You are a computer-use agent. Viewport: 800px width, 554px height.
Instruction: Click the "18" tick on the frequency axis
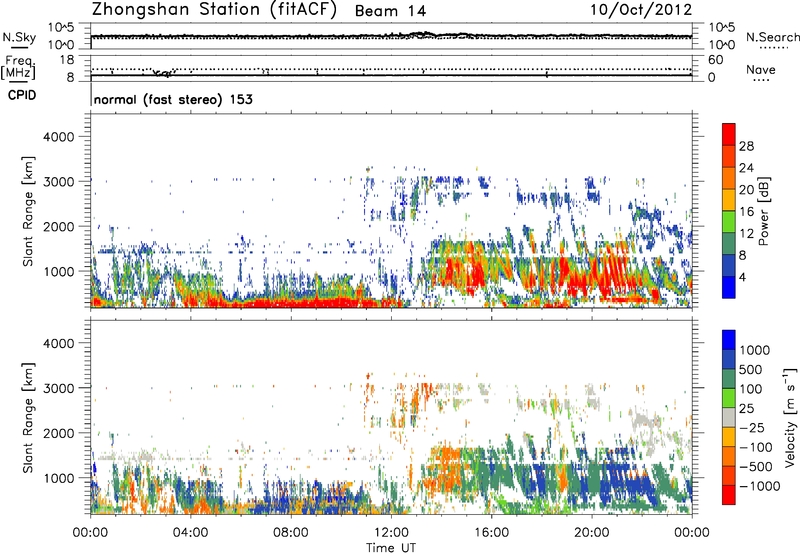pos(67,60)
